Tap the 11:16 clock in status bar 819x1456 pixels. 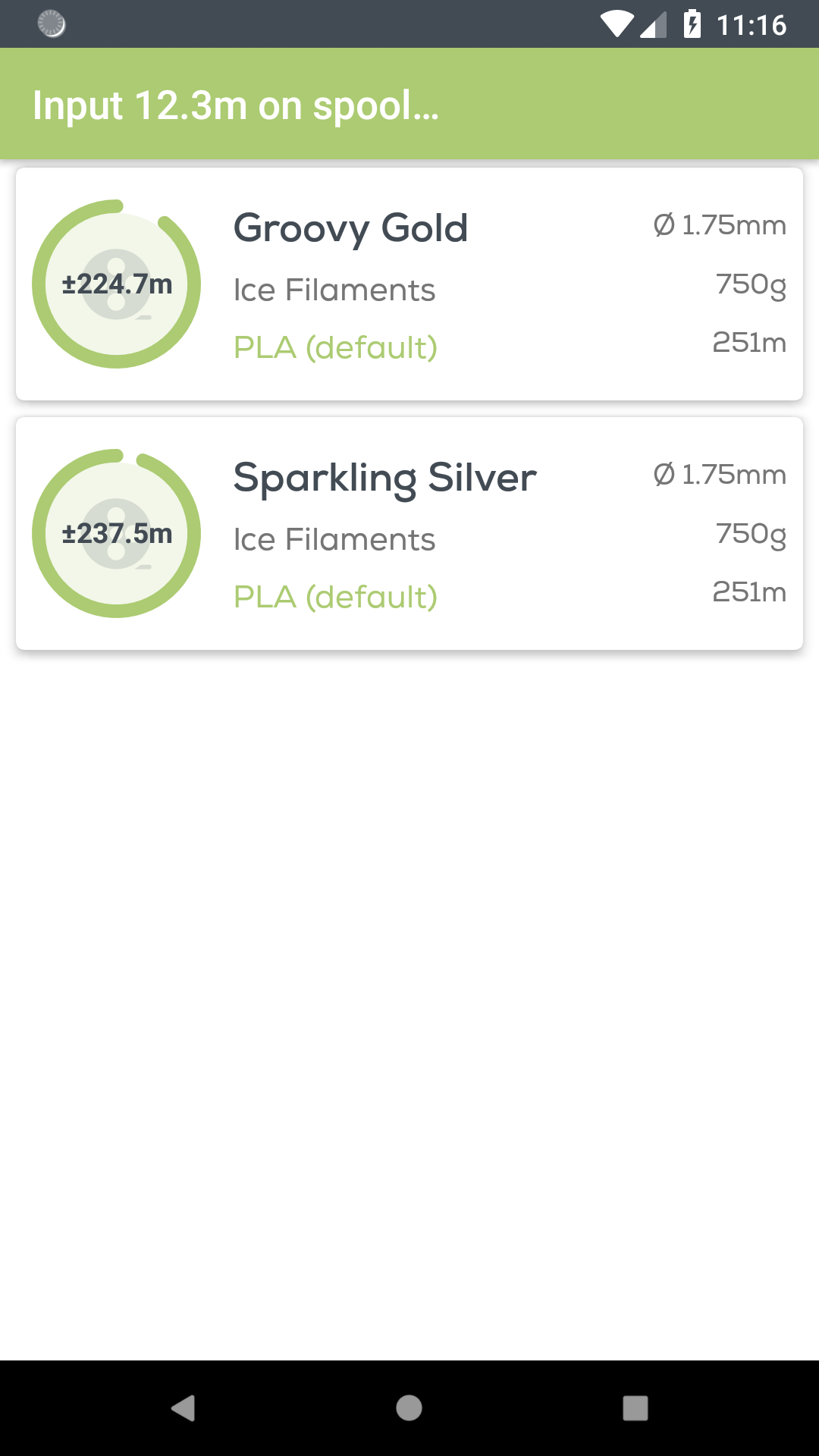[752, 25]
